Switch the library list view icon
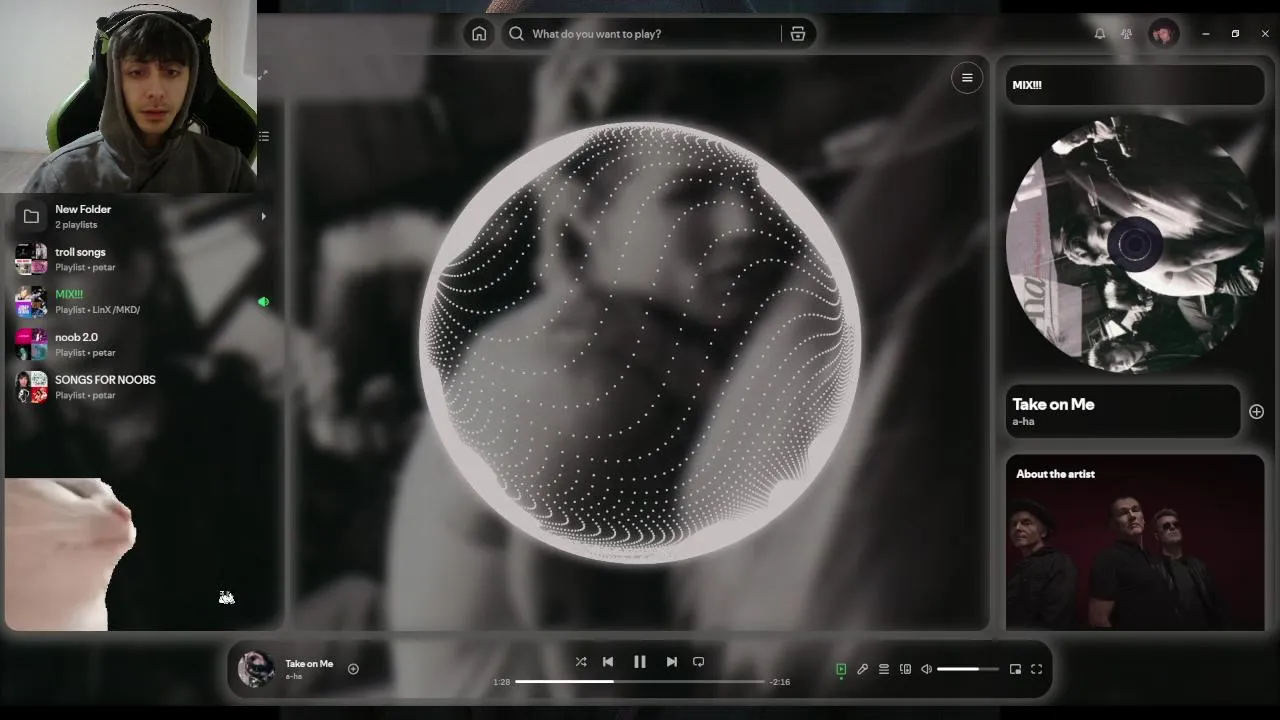Image resolution: width=1280 pixels, height=720 pixels. pyautogui.click(x=264, y=136)
